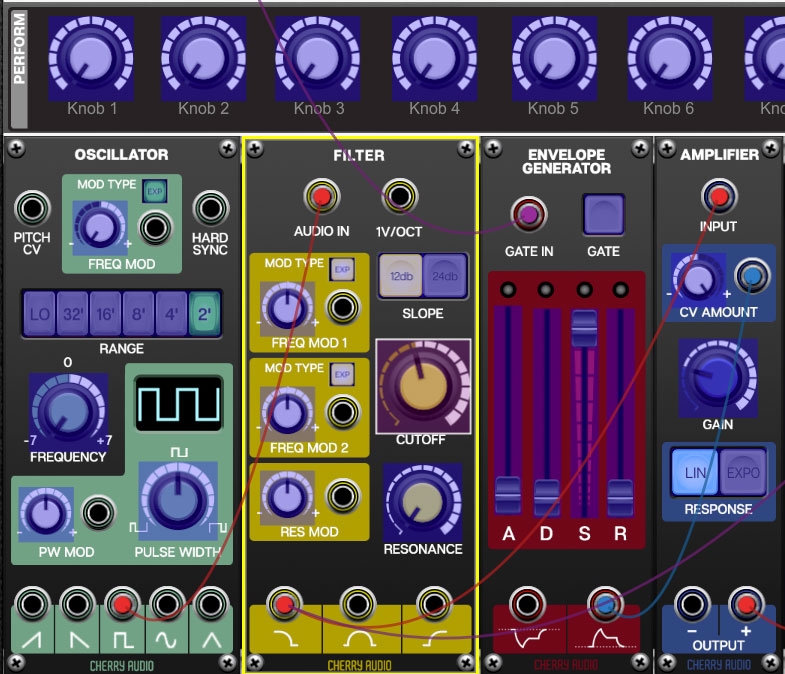The width and height of the screenshot is (785, 674).
Task: Click the Amplifier negative OUTPUT jack
Action: point(692,605)
